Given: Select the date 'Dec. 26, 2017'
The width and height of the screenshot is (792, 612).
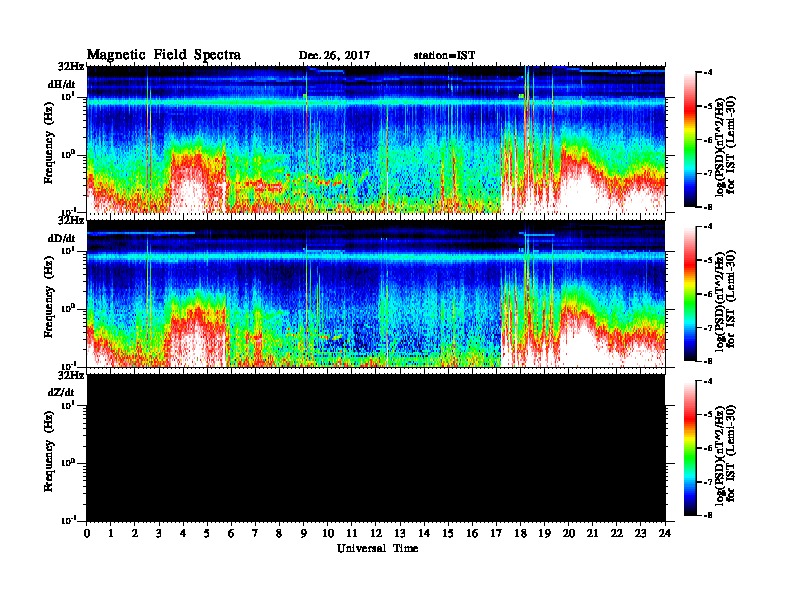Looking at the screenshot, I should click(334, 56).
